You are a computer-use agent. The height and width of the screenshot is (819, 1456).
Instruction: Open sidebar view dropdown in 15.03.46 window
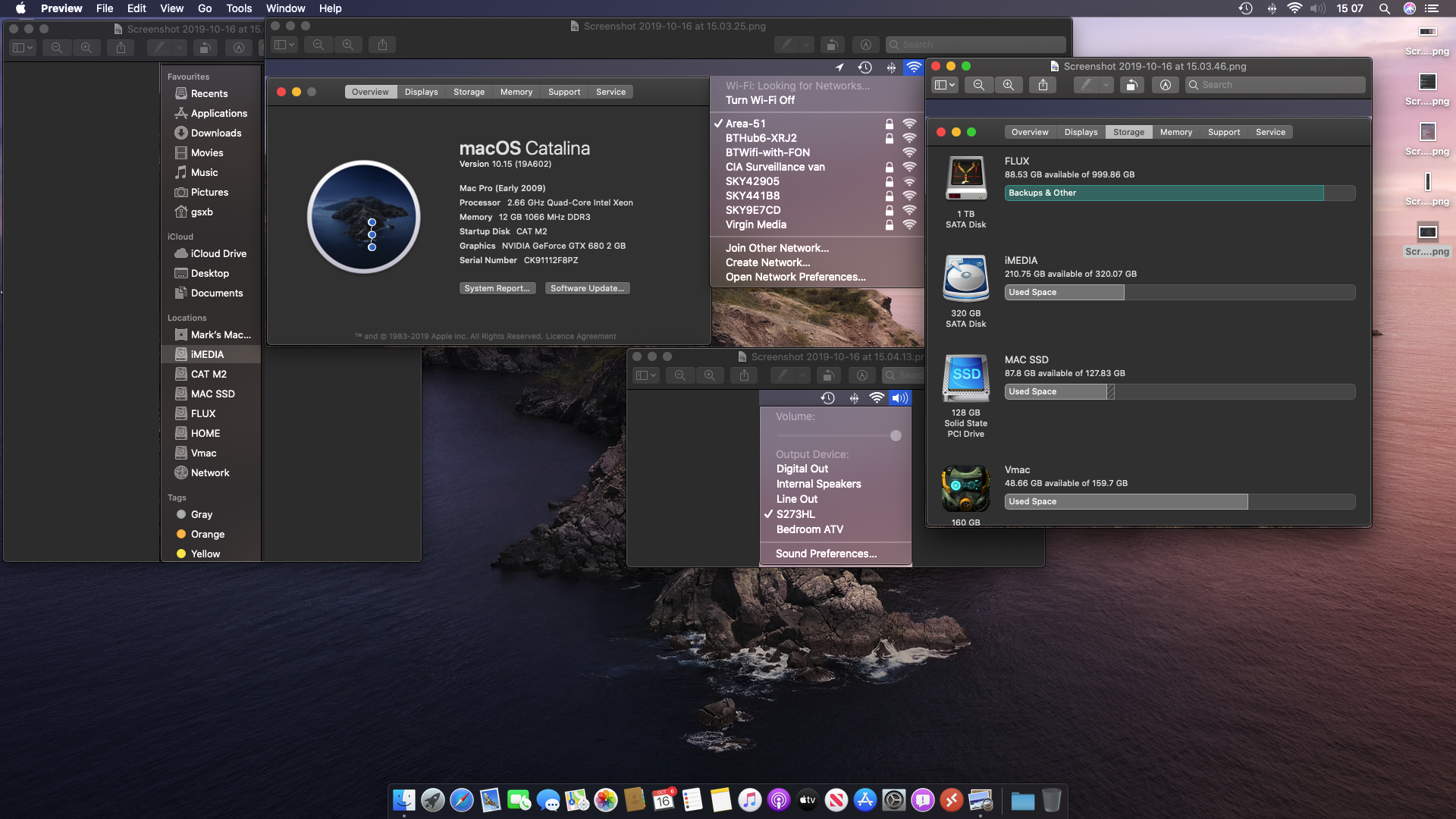(x=945, y=85)
